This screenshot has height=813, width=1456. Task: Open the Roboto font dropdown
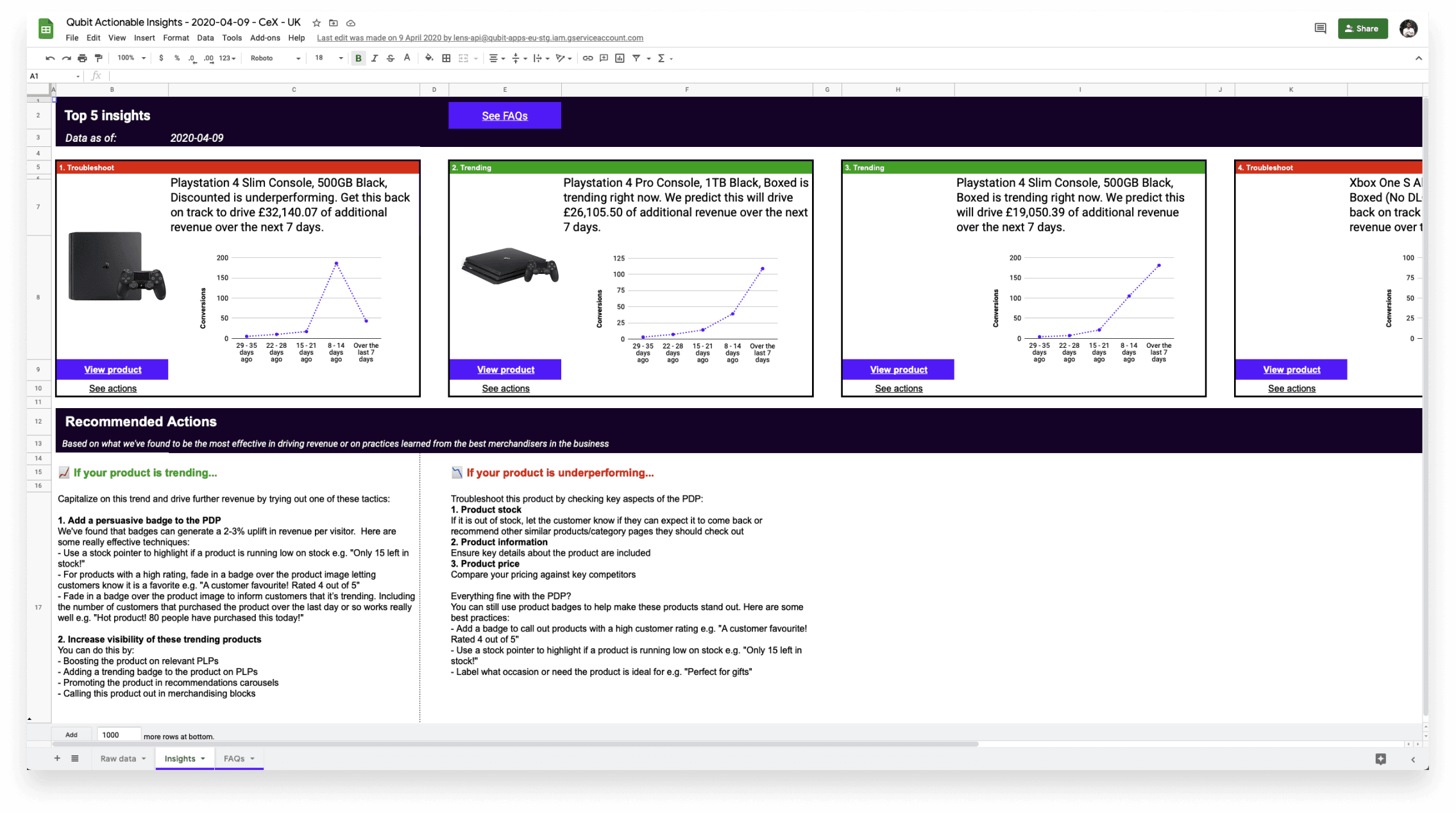pos(275,58)
